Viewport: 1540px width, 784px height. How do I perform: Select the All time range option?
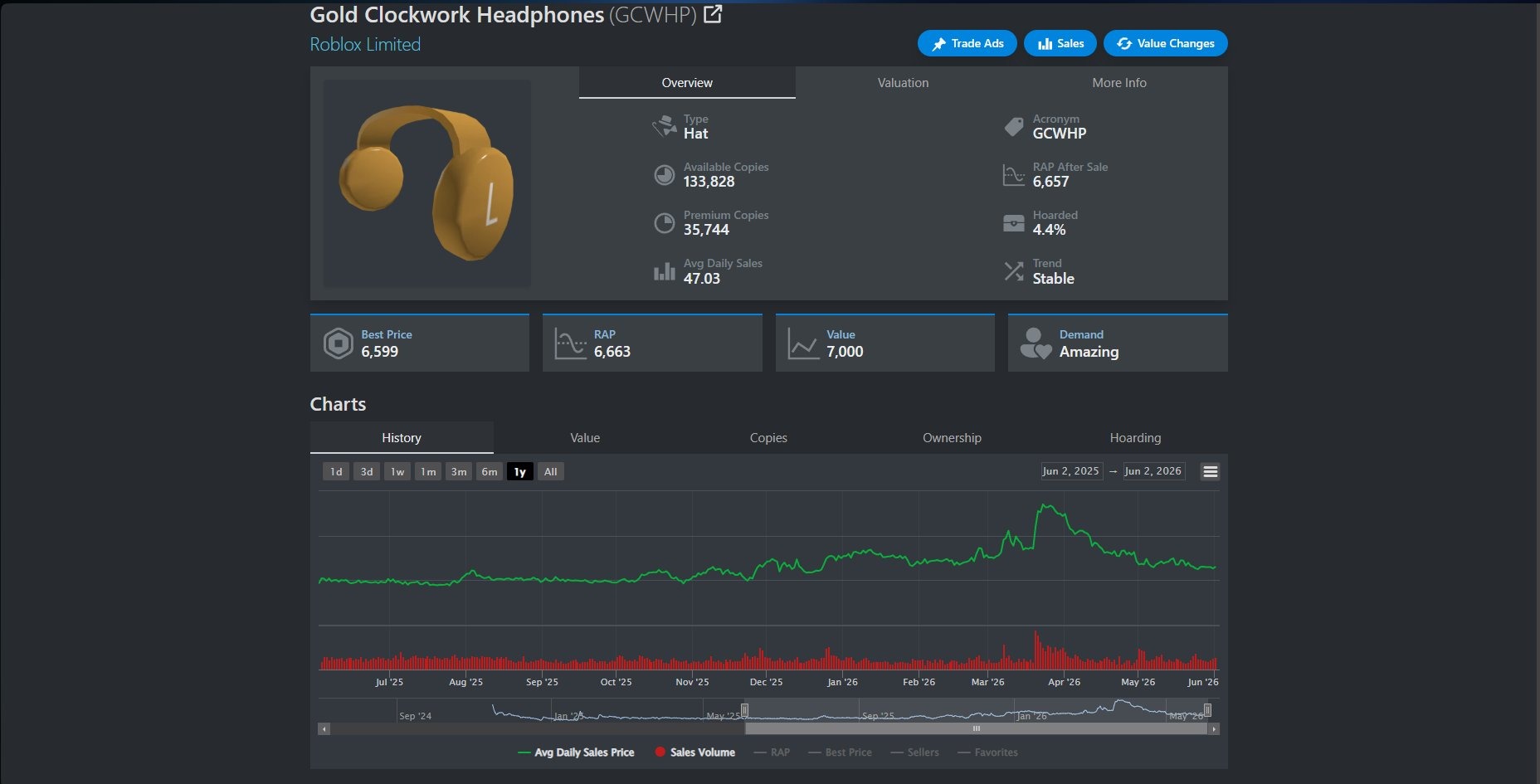click(550, 471)
